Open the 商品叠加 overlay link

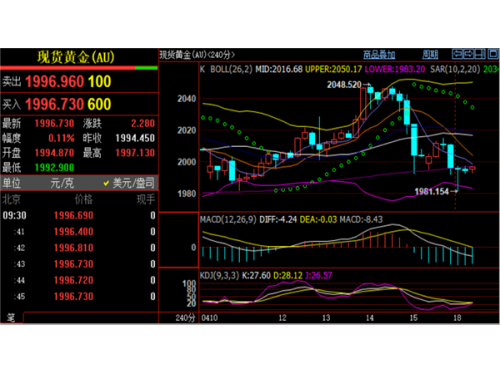379,54
